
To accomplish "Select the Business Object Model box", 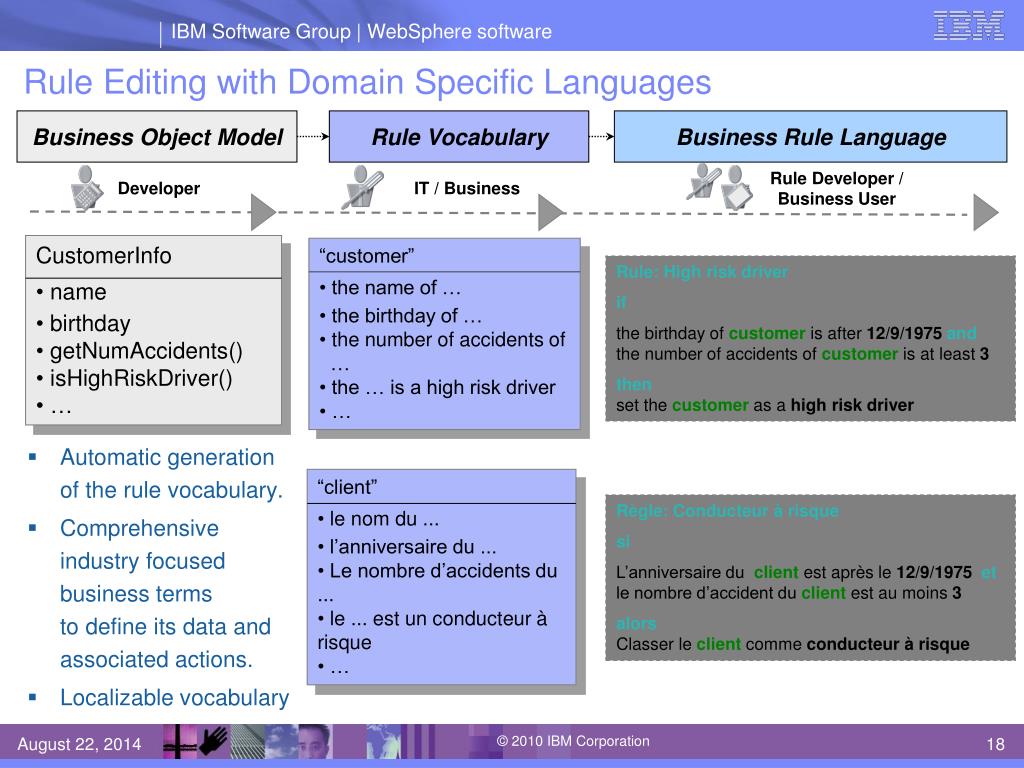I will click(157, 136).
